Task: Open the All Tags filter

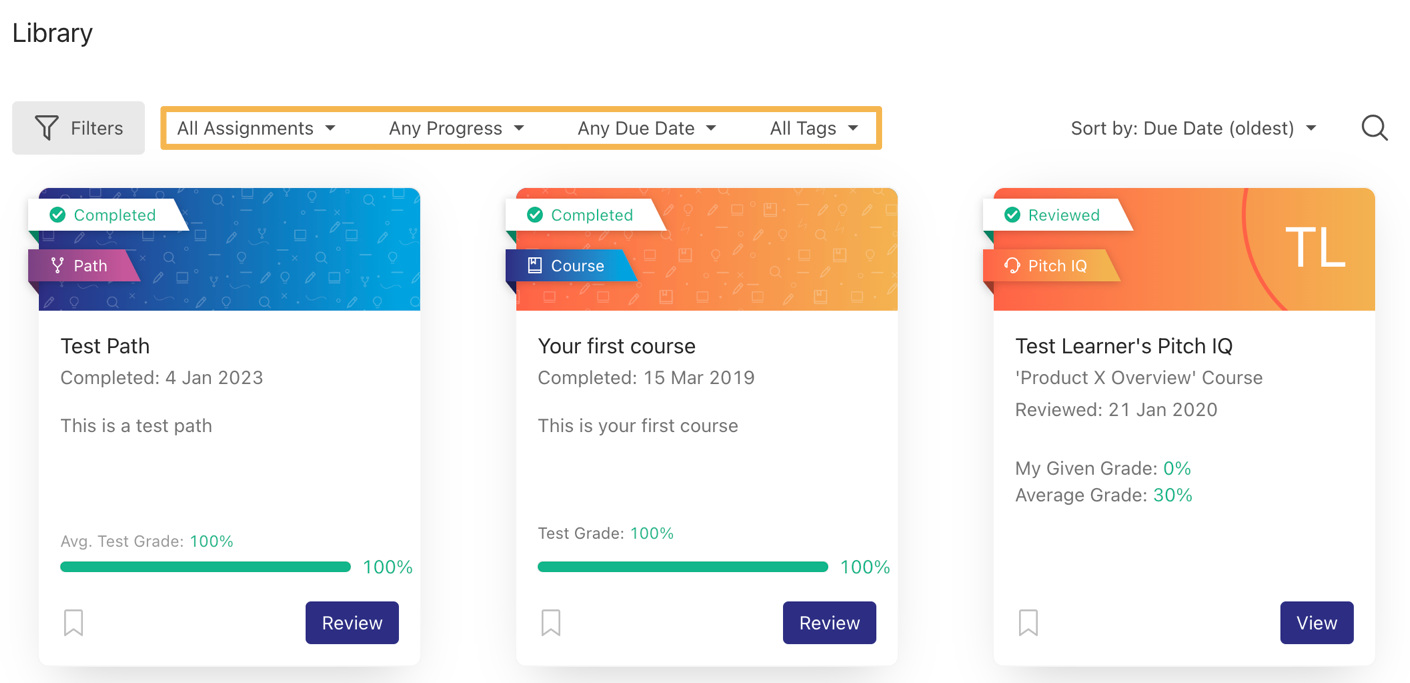Action: pos(812,127)
